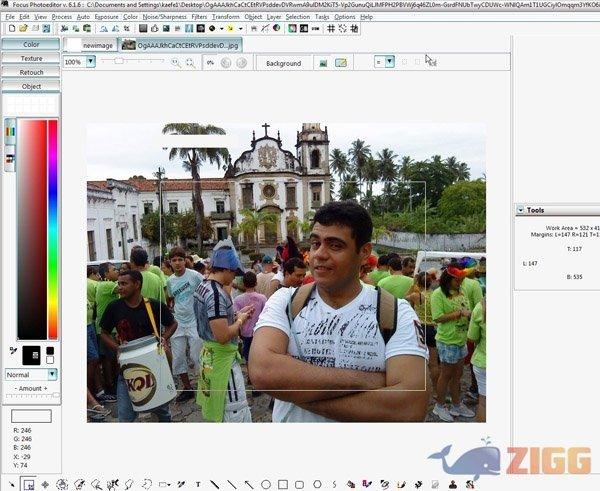Click the Retouch panel button

[31, 72]
